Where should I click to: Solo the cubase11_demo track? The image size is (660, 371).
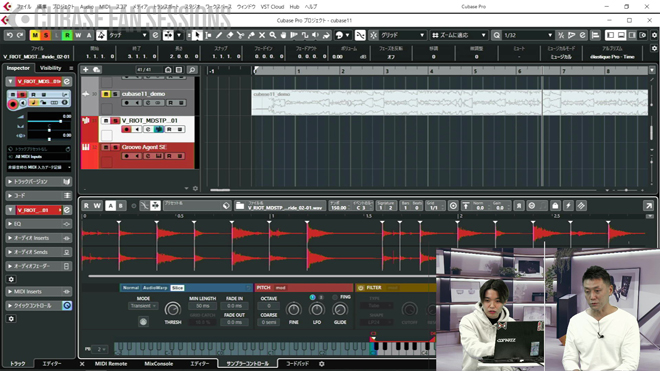pyautogui.click(x=114, y=94)
